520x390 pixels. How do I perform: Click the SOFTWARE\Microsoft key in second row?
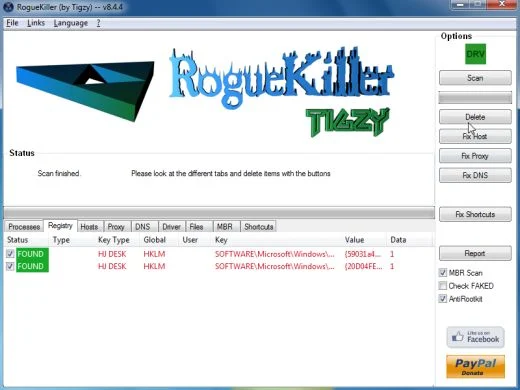[x=275, y=266]
